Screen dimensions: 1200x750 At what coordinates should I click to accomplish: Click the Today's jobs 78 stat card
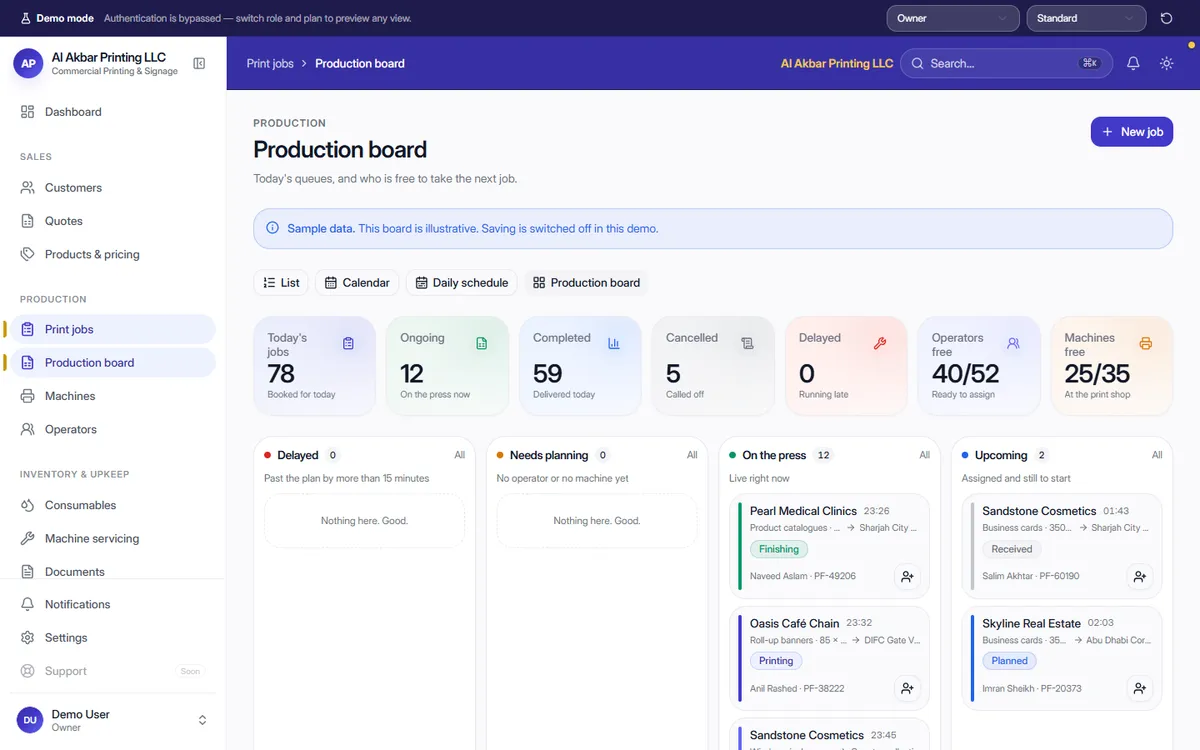[315, 366]
